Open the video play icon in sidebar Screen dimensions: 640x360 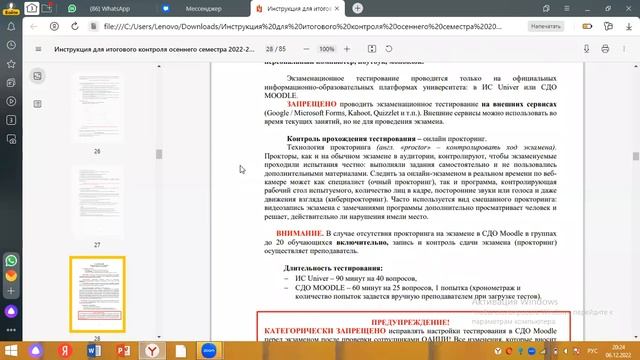[11, 101]
